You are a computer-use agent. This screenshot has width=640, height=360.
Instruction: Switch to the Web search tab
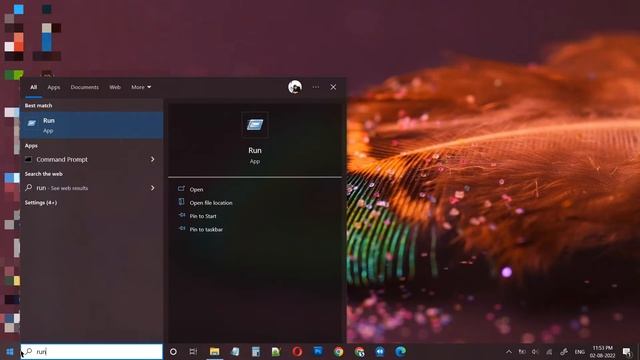pyautogui.click(x=115, y=87)
